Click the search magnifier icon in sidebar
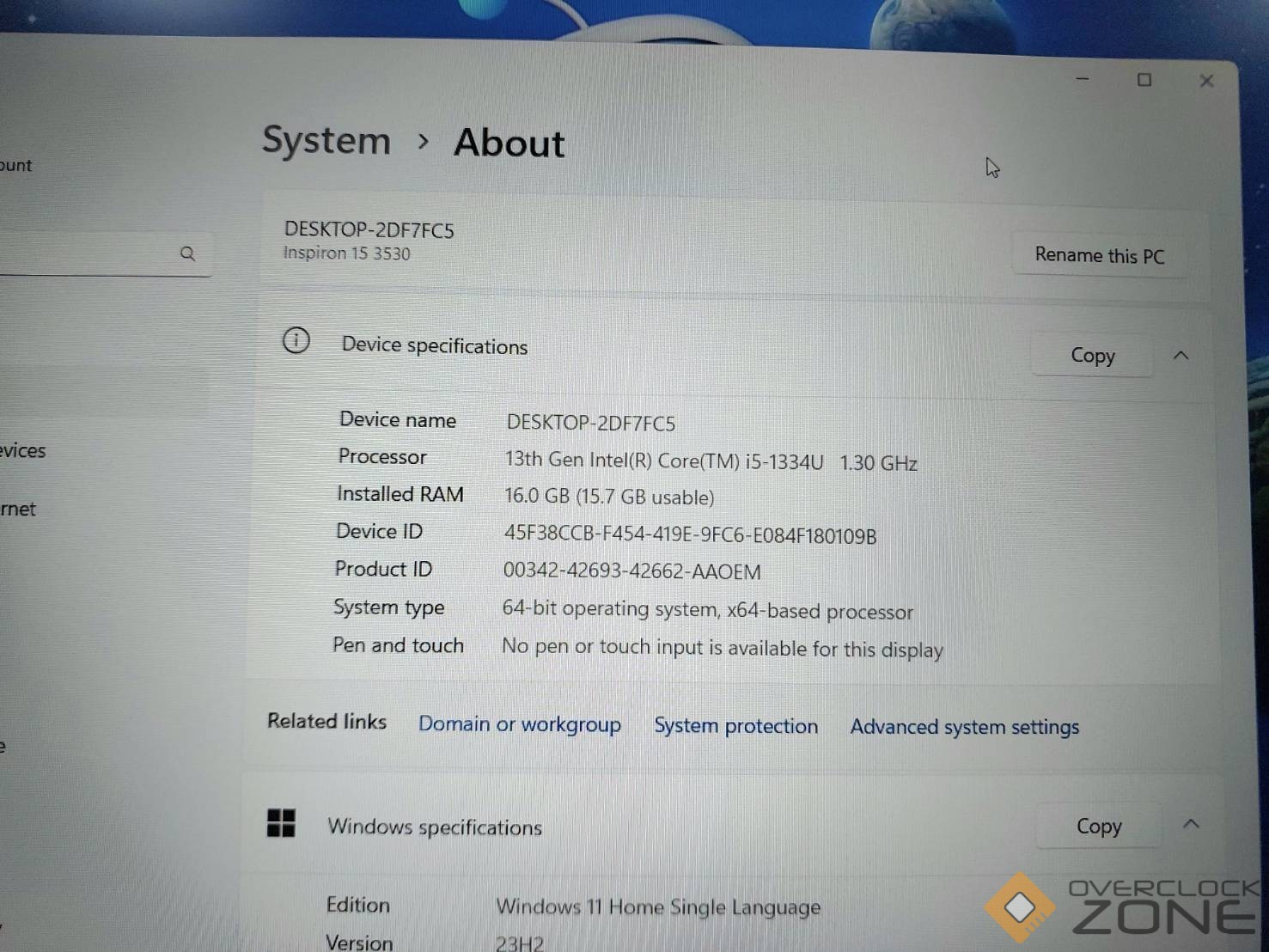1269x952 pixels. pos(187,253)
